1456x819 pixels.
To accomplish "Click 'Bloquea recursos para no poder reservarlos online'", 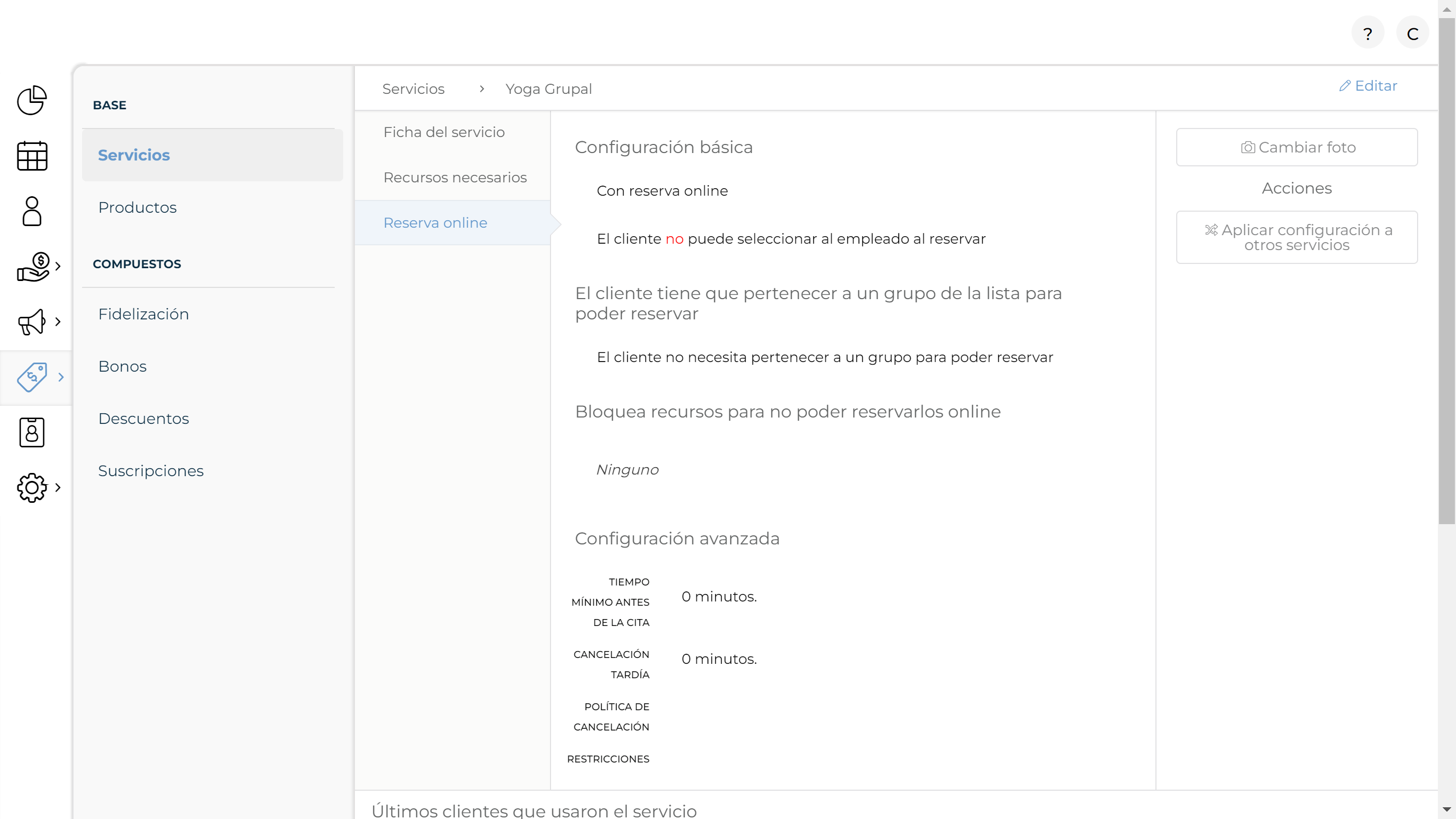I will (x=787, y=412).
